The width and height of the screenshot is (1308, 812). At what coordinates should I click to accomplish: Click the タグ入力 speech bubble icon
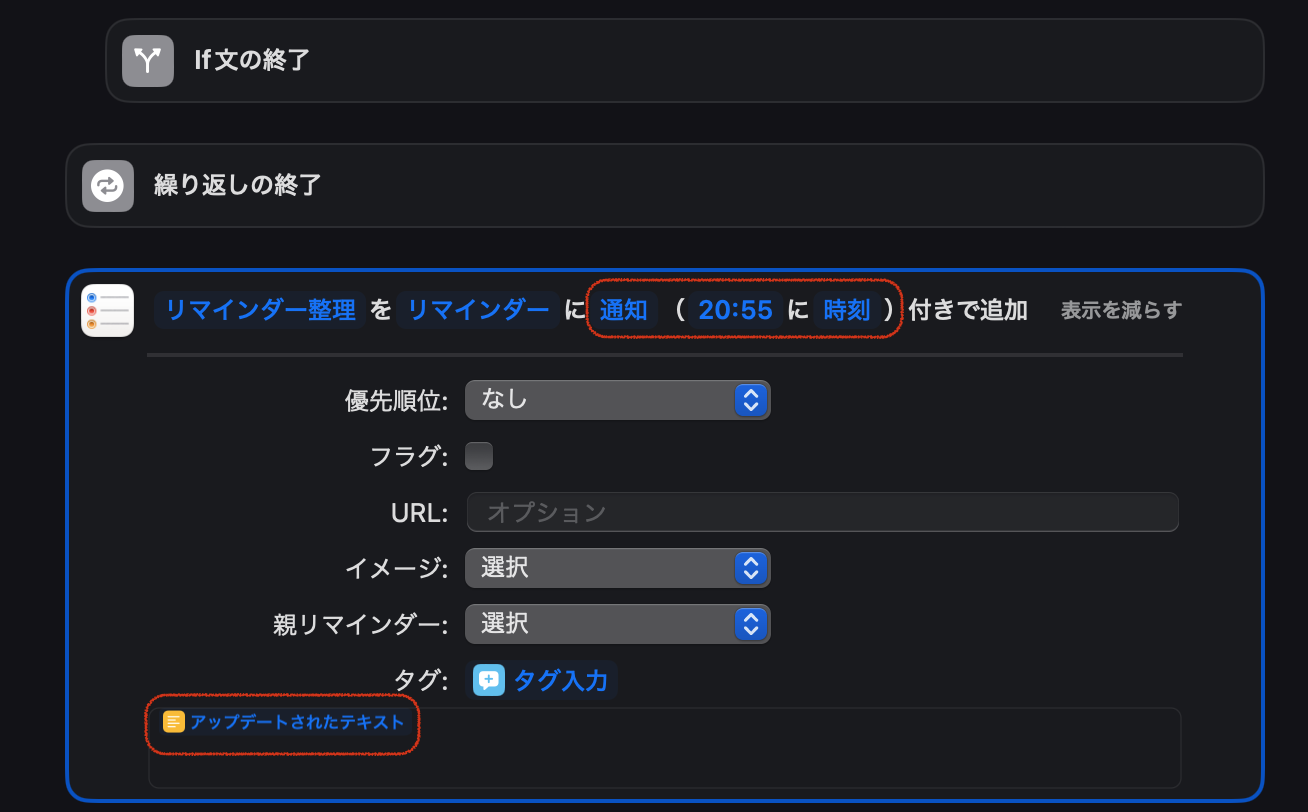(489, 680)
